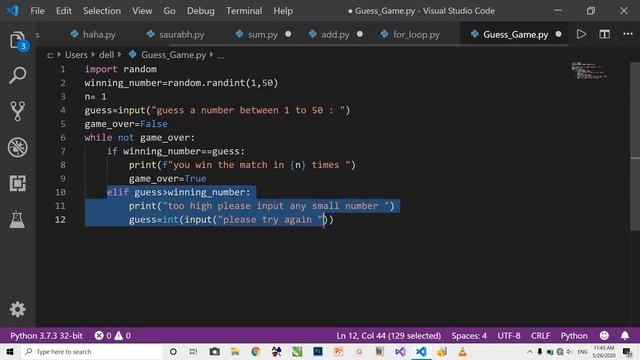640x360 pixels.
Task: Select Python 3.7.3 32-bit interpreter
Action: coord(46,336)
